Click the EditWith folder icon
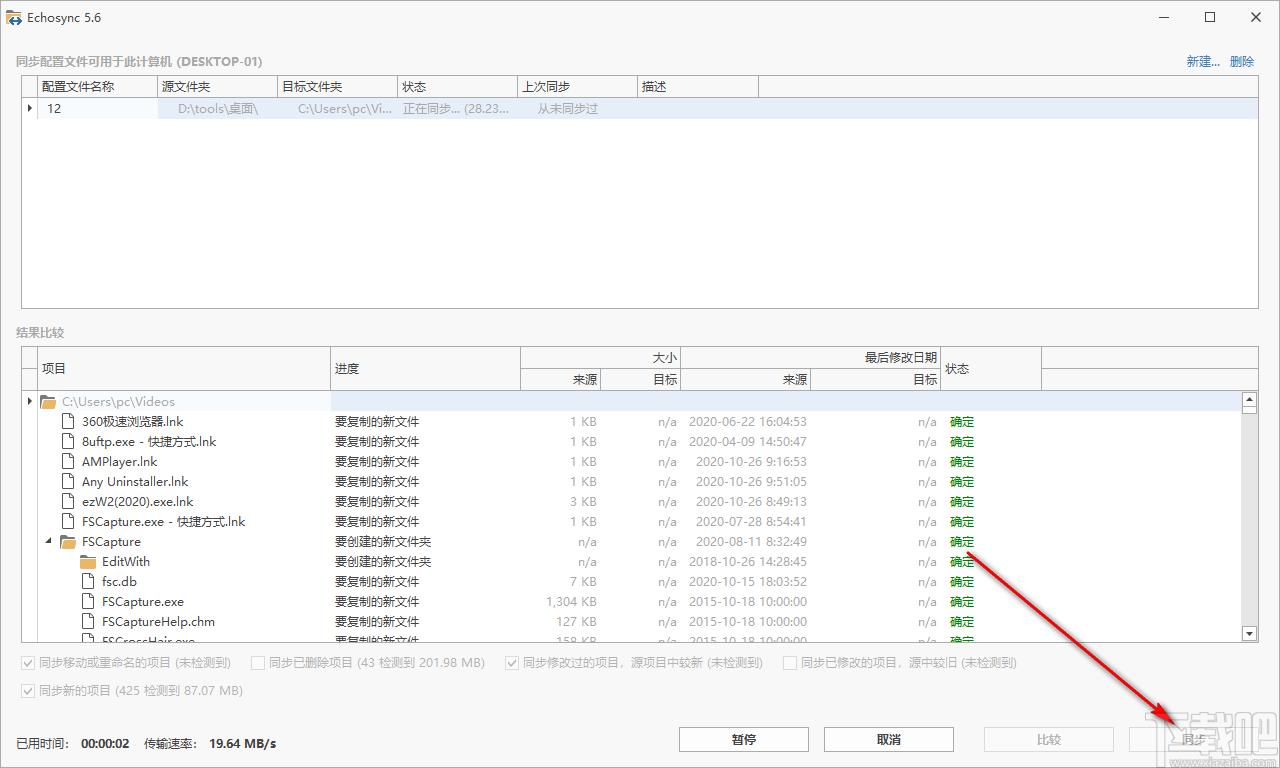 (x=88, y=562)
